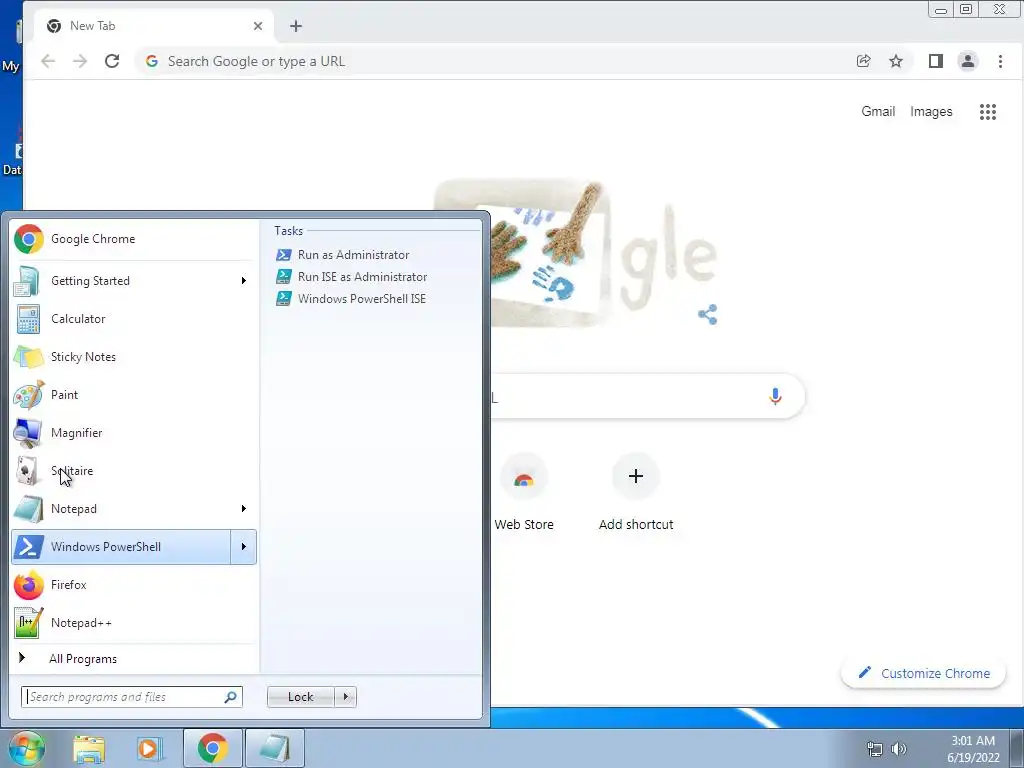Bookmark this tab with the star
The width and height of the screenshot is (1024, 768).
(x=896, y=61)
